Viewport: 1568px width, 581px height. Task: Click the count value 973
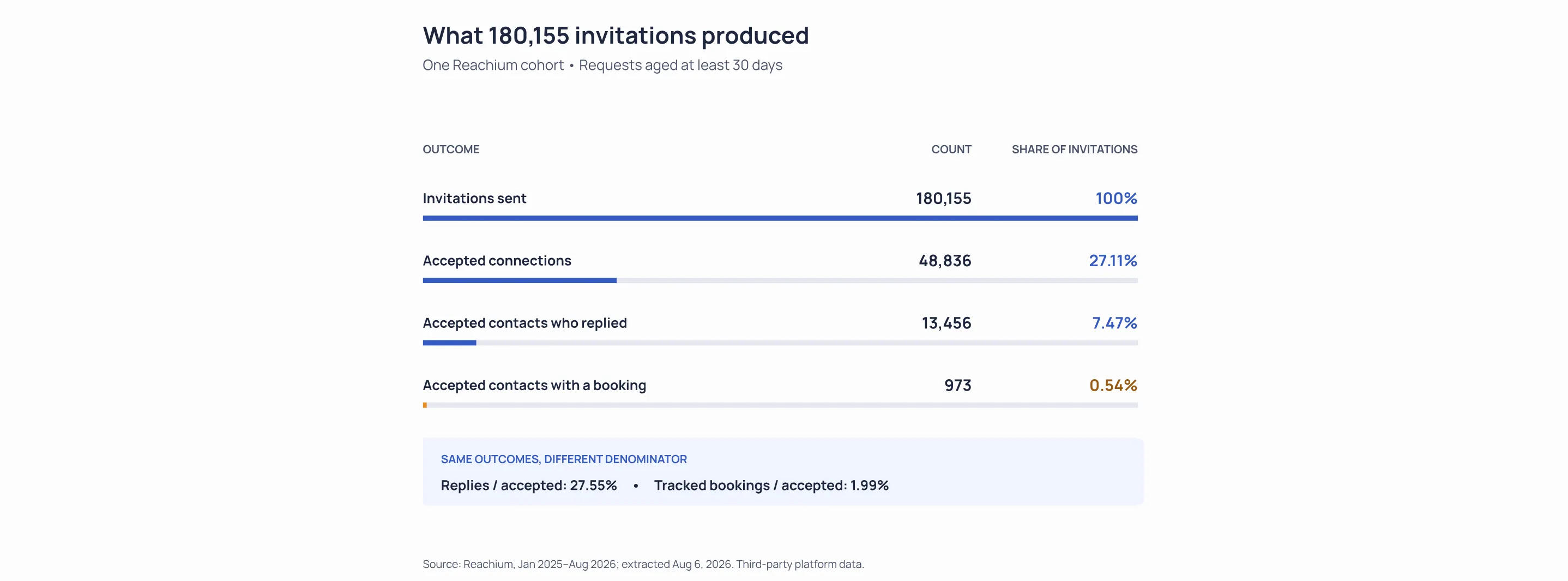[957, 386]
